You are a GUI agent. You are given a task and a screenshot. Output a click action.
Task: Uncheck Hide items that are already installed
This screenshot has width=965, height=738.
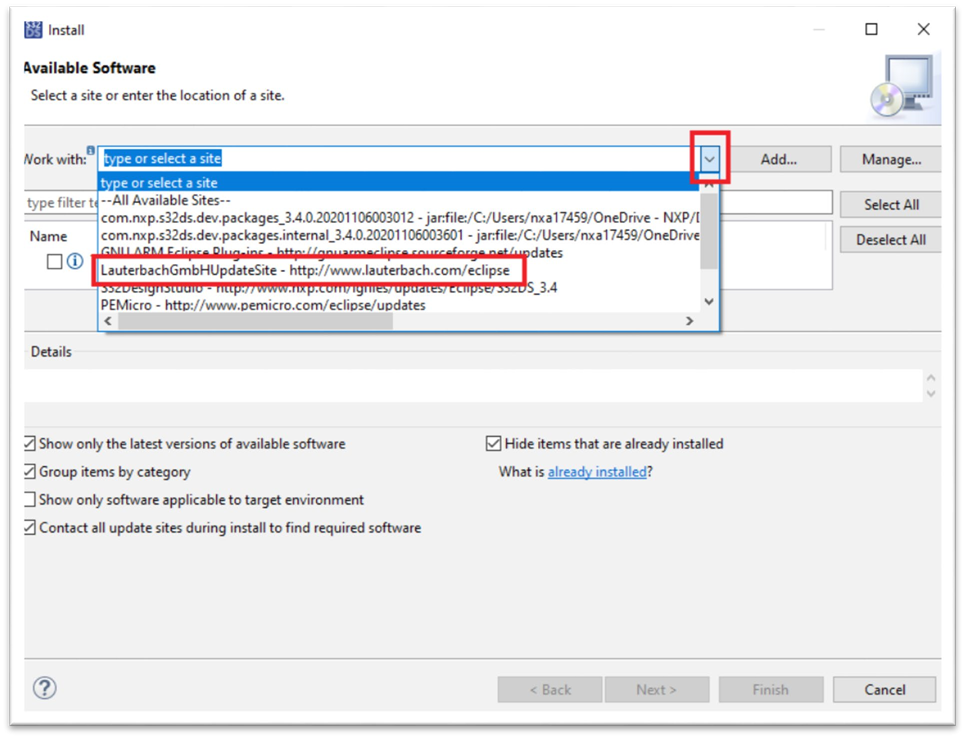(493, 443)
